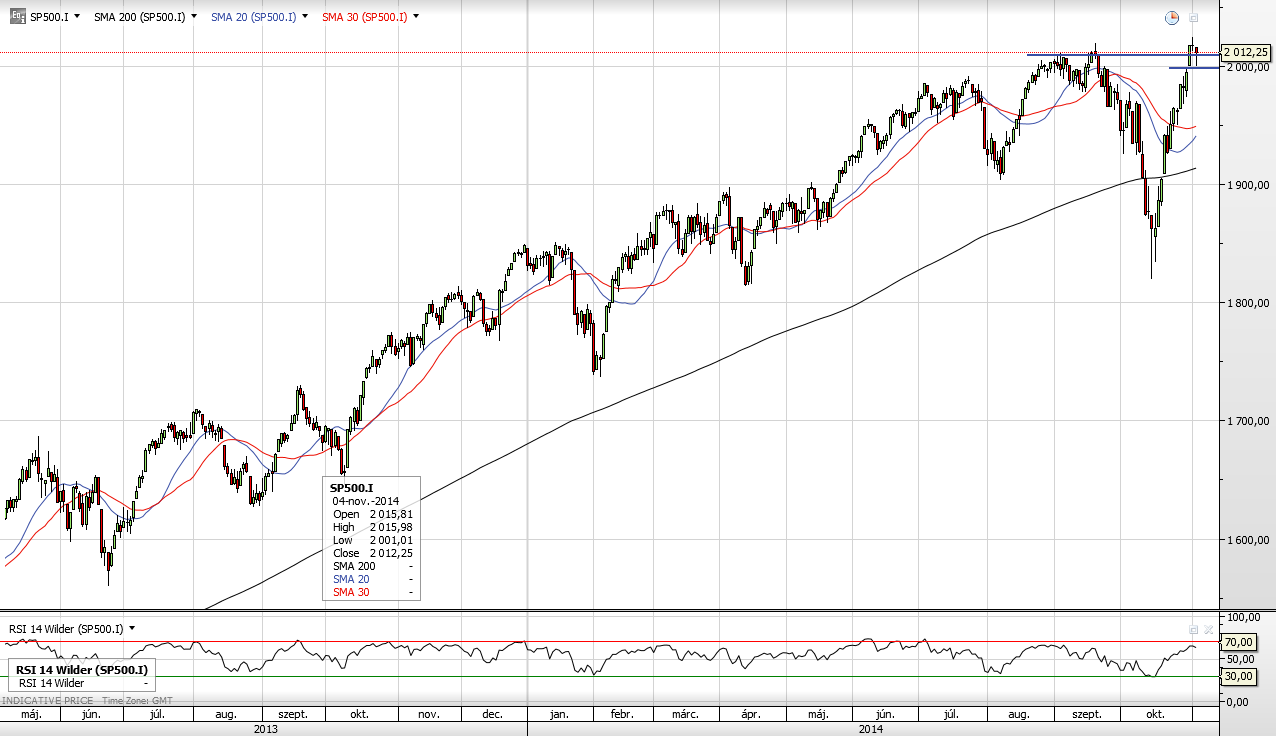Open the SP500.I instrument dropdown
Image resolution: width=1276 pixels, height=736 pixels.
click(76, 17)
